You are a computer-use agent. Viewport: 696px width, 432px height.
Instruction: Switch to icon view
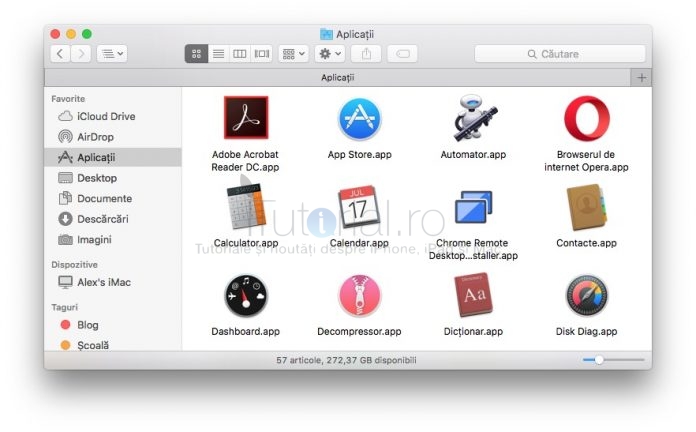pos(196,54)
